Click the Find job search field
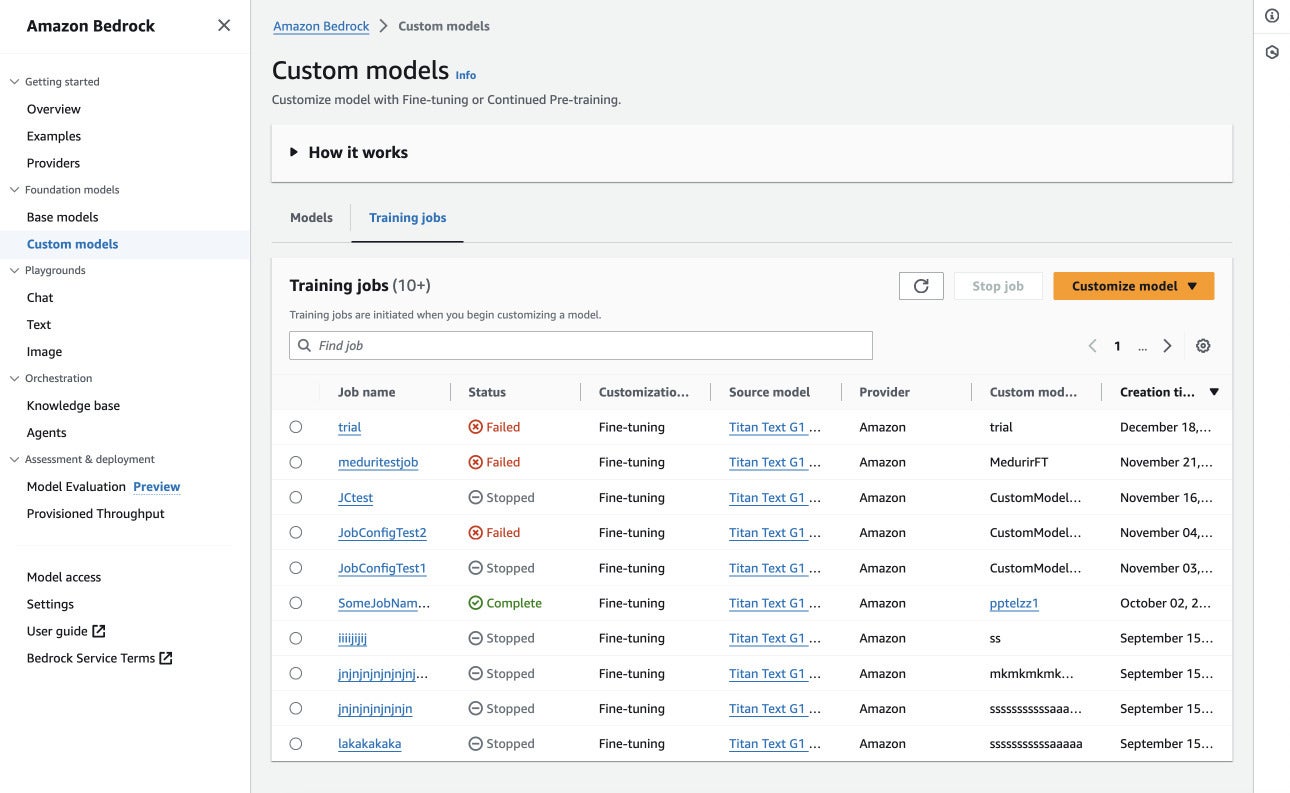Viewport: 1290px width, 793px height. click(x=581, y=346)
